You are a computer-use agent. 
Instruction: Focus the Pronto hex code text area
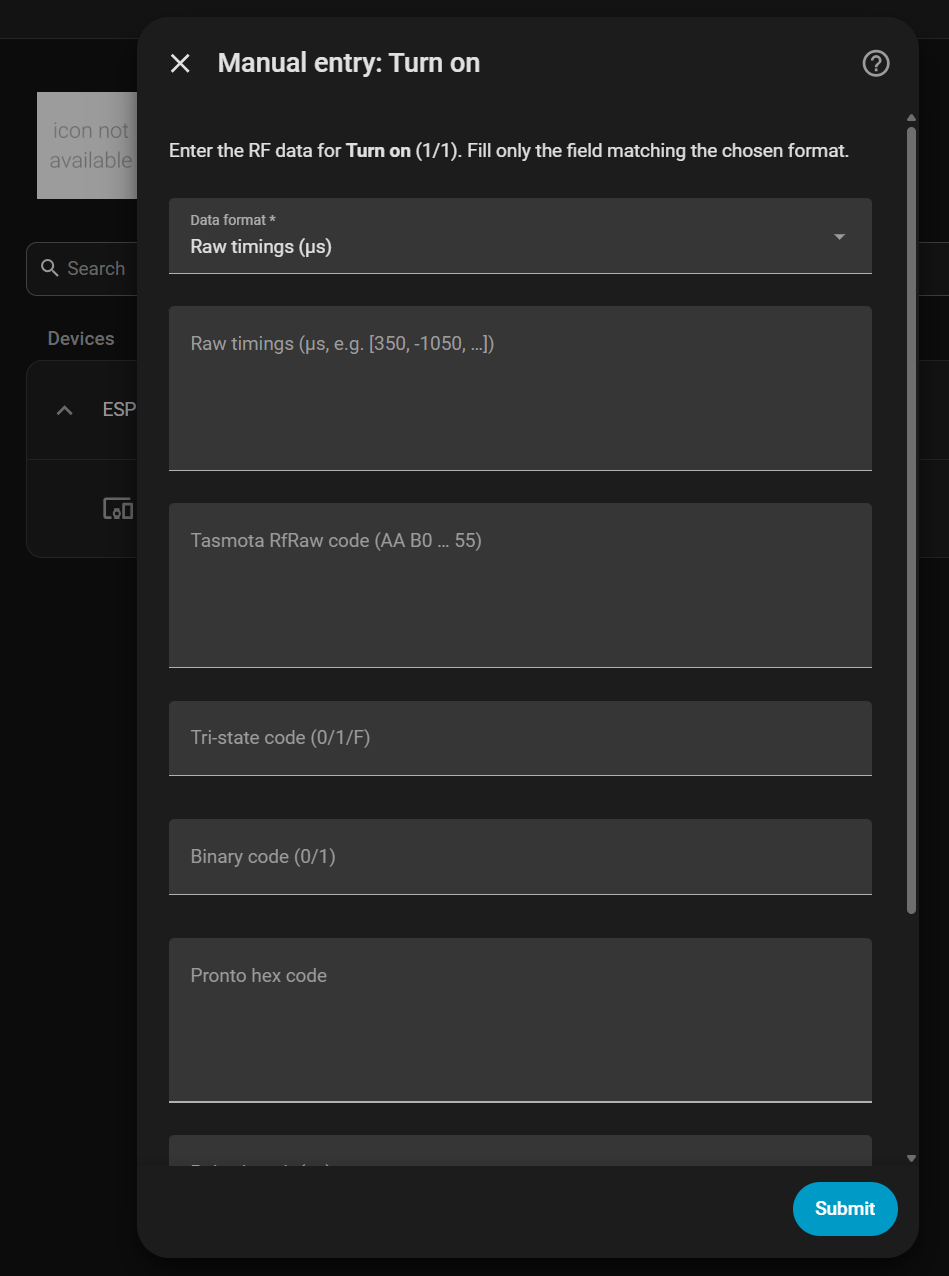[520, 1020]
